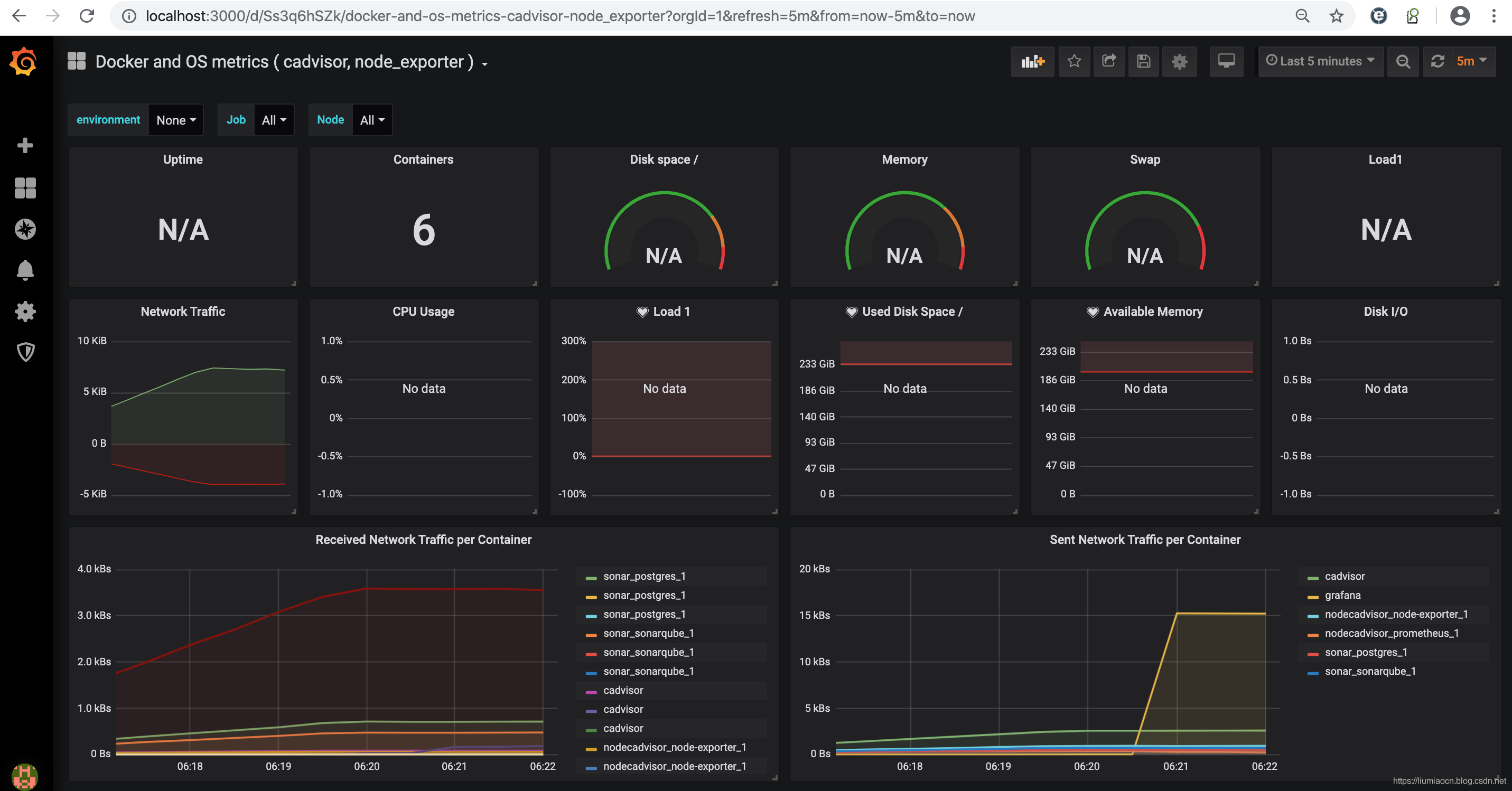The image size is (1512, 791).
Task: Save the dashboard with floppy icon
Action: [x=1143, y=62]
